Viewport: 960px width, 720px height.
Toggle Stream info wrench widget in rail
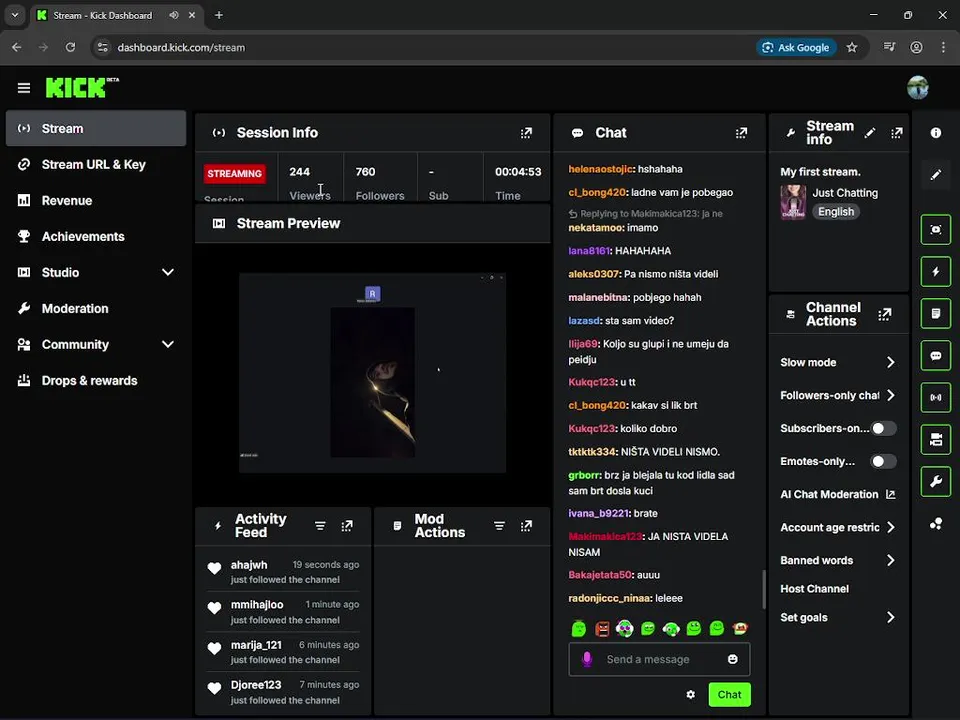(936, 482)
